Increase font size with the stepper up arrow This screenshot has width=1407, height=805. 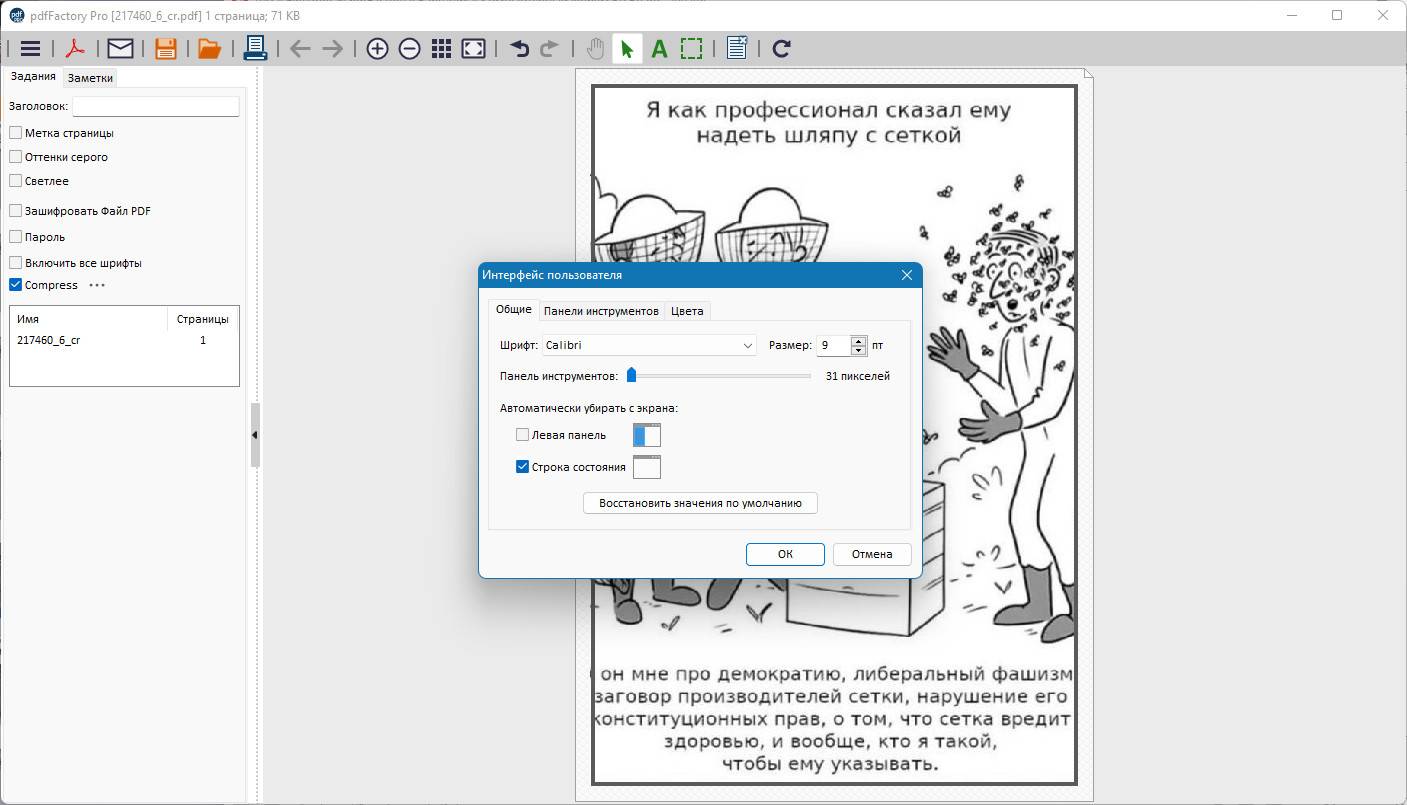[858, 341]
